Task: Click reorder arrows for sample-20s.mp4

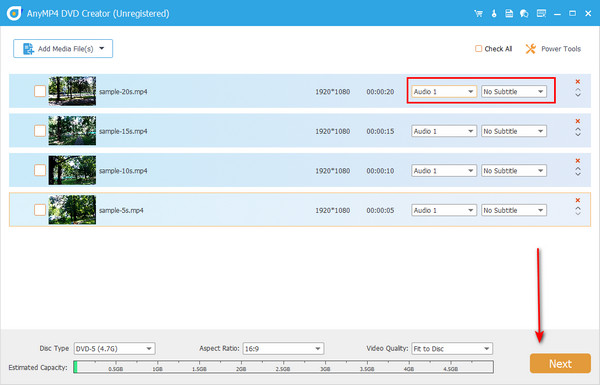Action: pyautogui.click(x=578, y=93)
